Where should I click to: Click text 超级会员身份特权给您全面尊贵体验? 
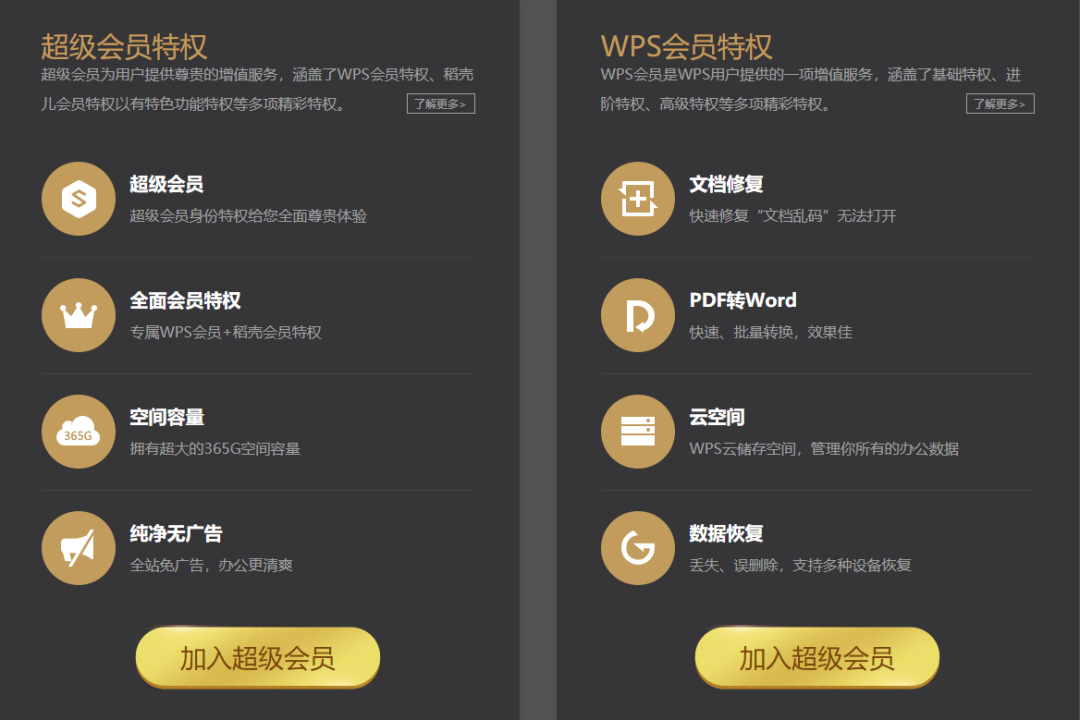pos(248,216)
